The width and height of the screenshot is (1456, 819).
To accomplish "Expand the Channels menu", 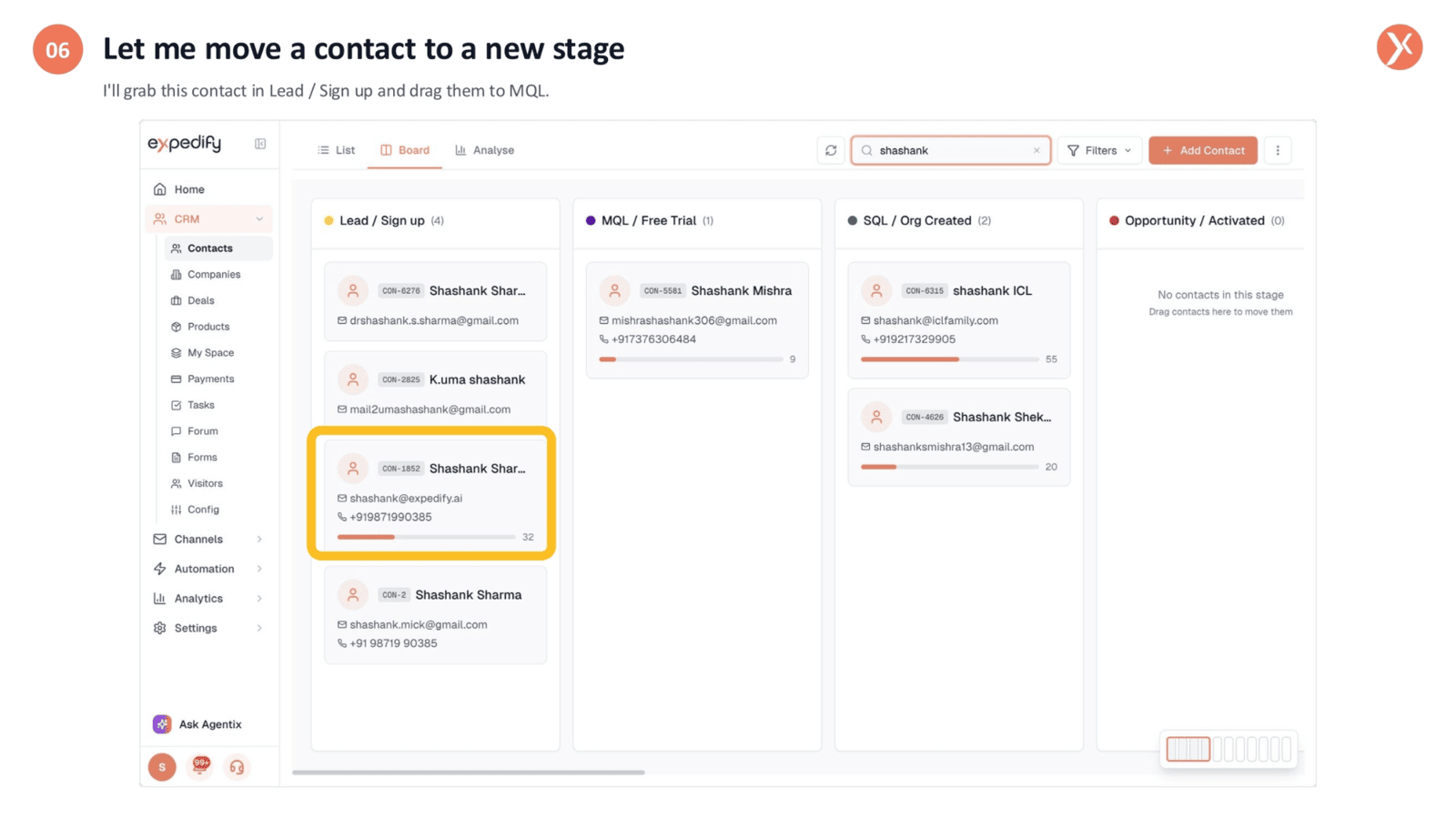I will 208,540.
